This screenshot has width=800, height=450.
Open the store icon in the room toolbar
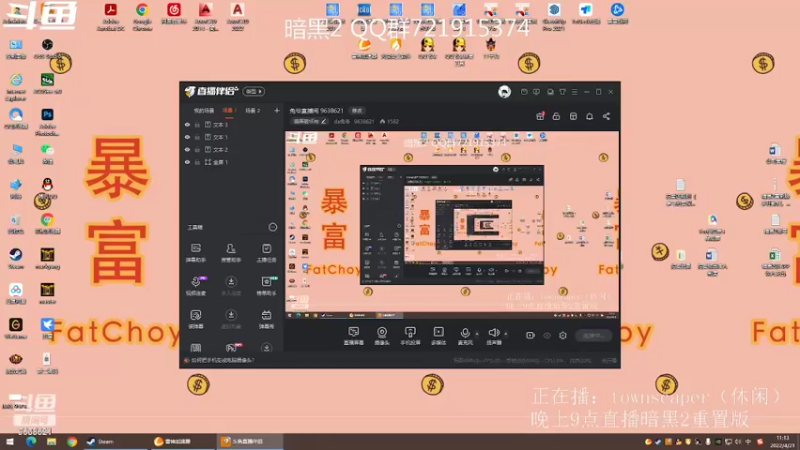[573, 116]
